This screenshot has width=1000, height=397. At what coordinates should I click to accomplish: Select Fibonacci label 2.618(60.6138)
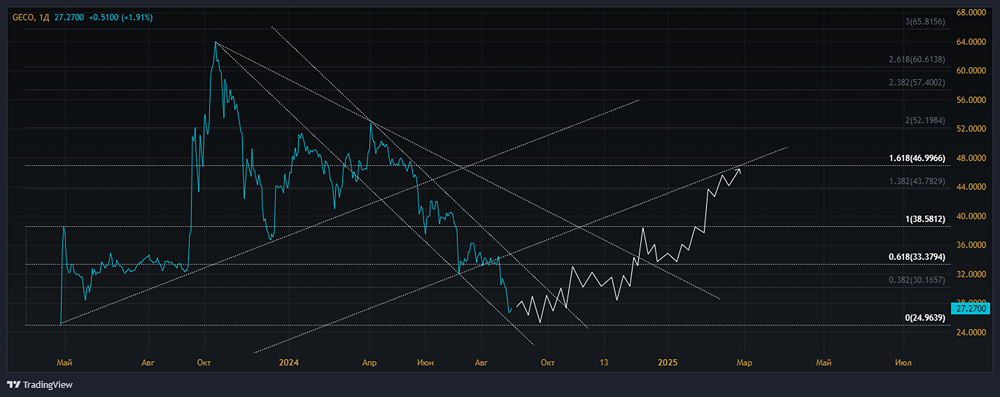tap(916, 59)
